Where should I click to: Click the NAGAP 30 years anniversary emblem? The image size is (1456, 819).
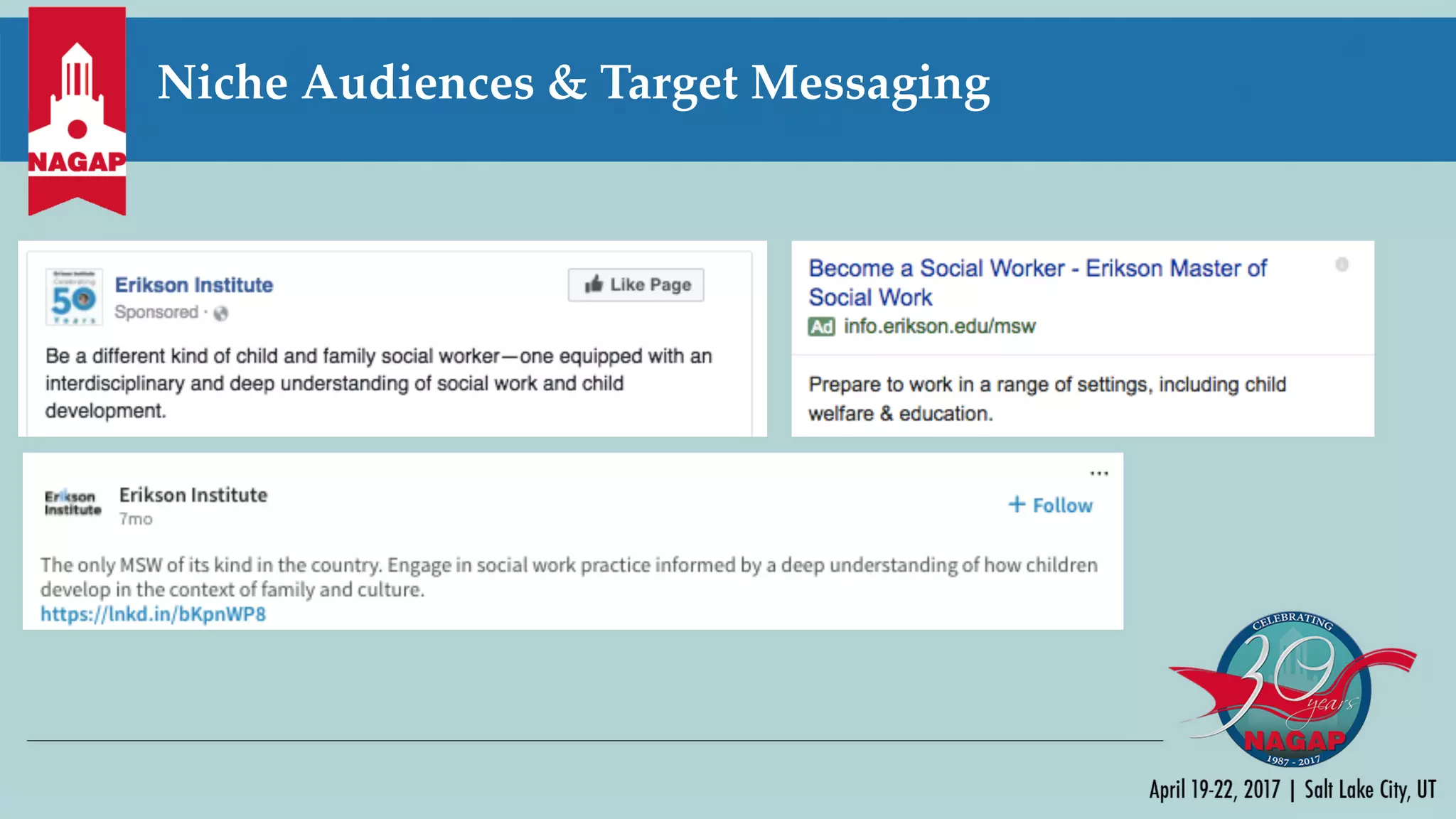click(x=1292, y=690)
